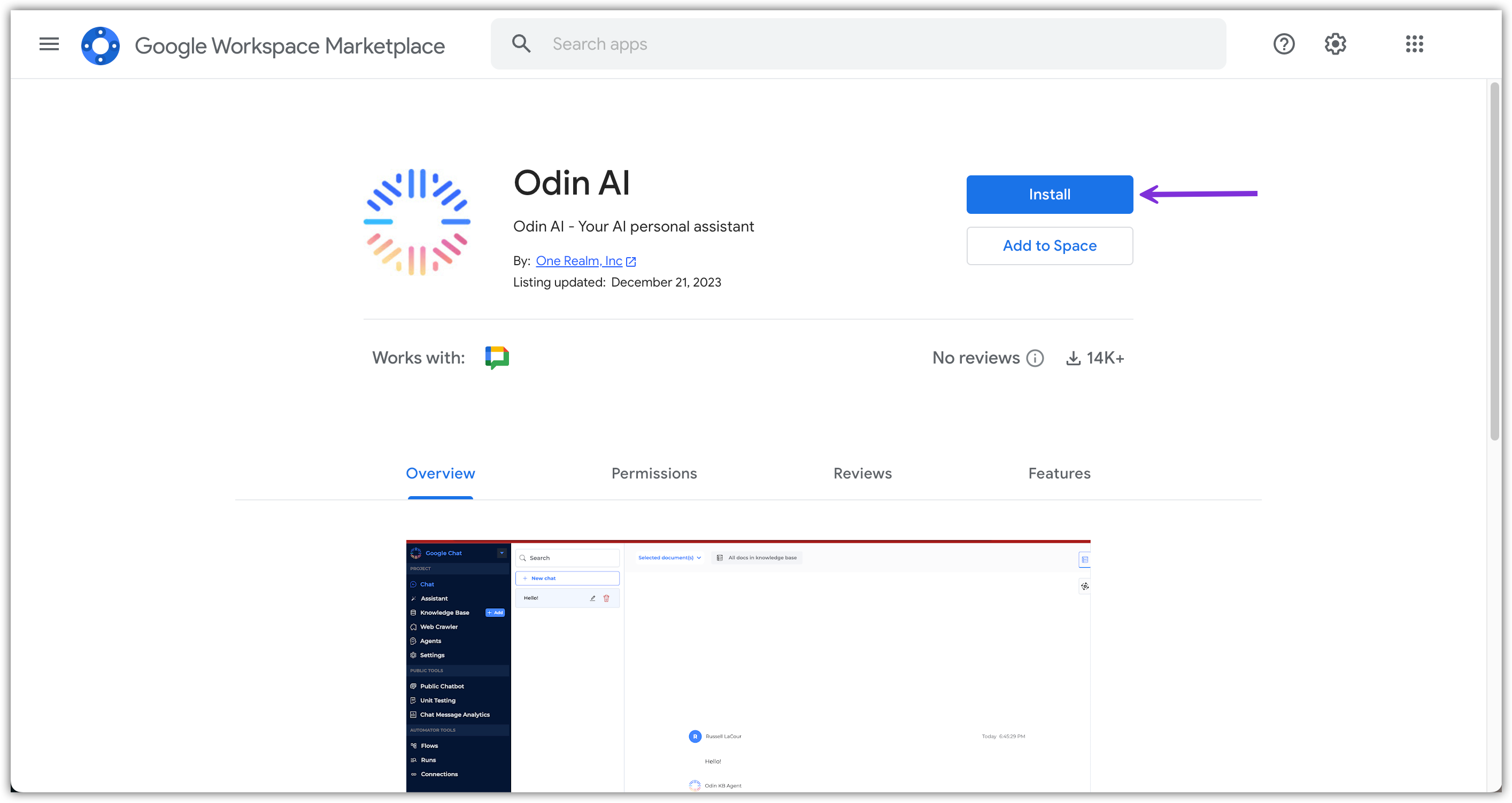Select the Chat icon in the sidebar
This screenshot has width=1512, height=803.
pyautogui.click(x=427, y=584)
